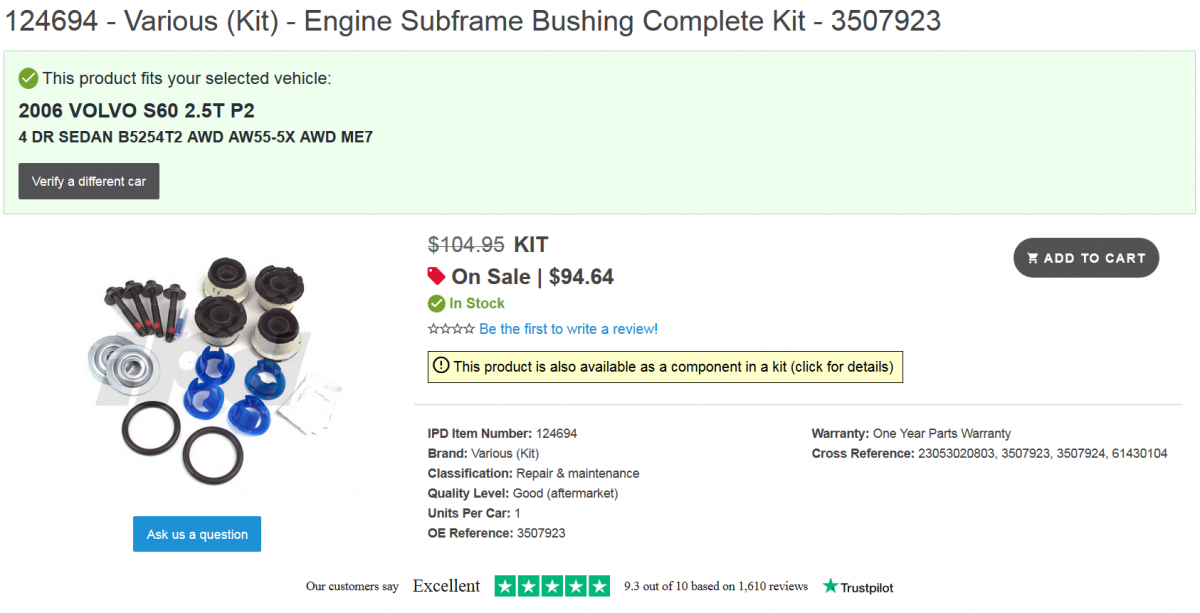Image resolution: width=1200 pixels, height=613 pixels.
Task: Rate the product by clicking the fifth star
Action: click(x=467, y=328)
